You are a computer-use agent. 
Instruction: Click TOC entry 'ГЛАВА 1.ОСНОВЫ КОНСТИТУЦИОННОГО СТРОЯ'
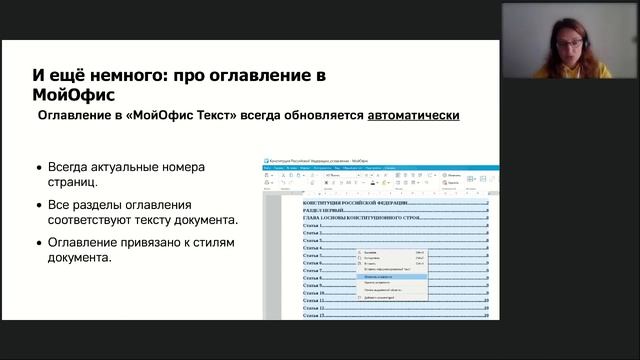pyautogui.click(x=396, y=218)
